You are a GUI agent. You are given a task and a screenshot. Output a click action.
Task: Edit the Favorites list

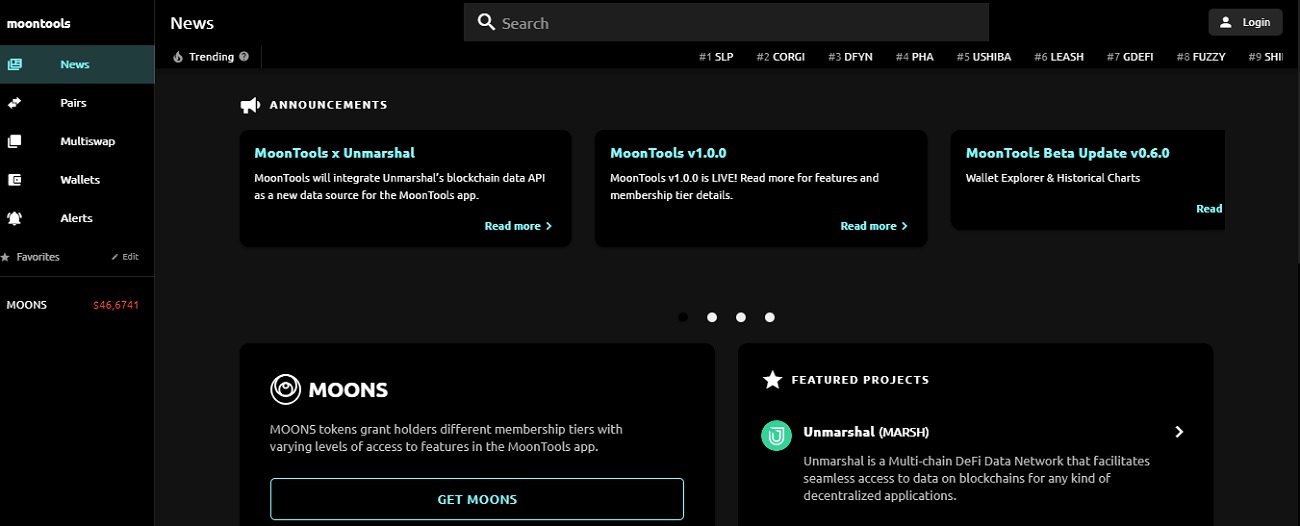click(125, 257)
